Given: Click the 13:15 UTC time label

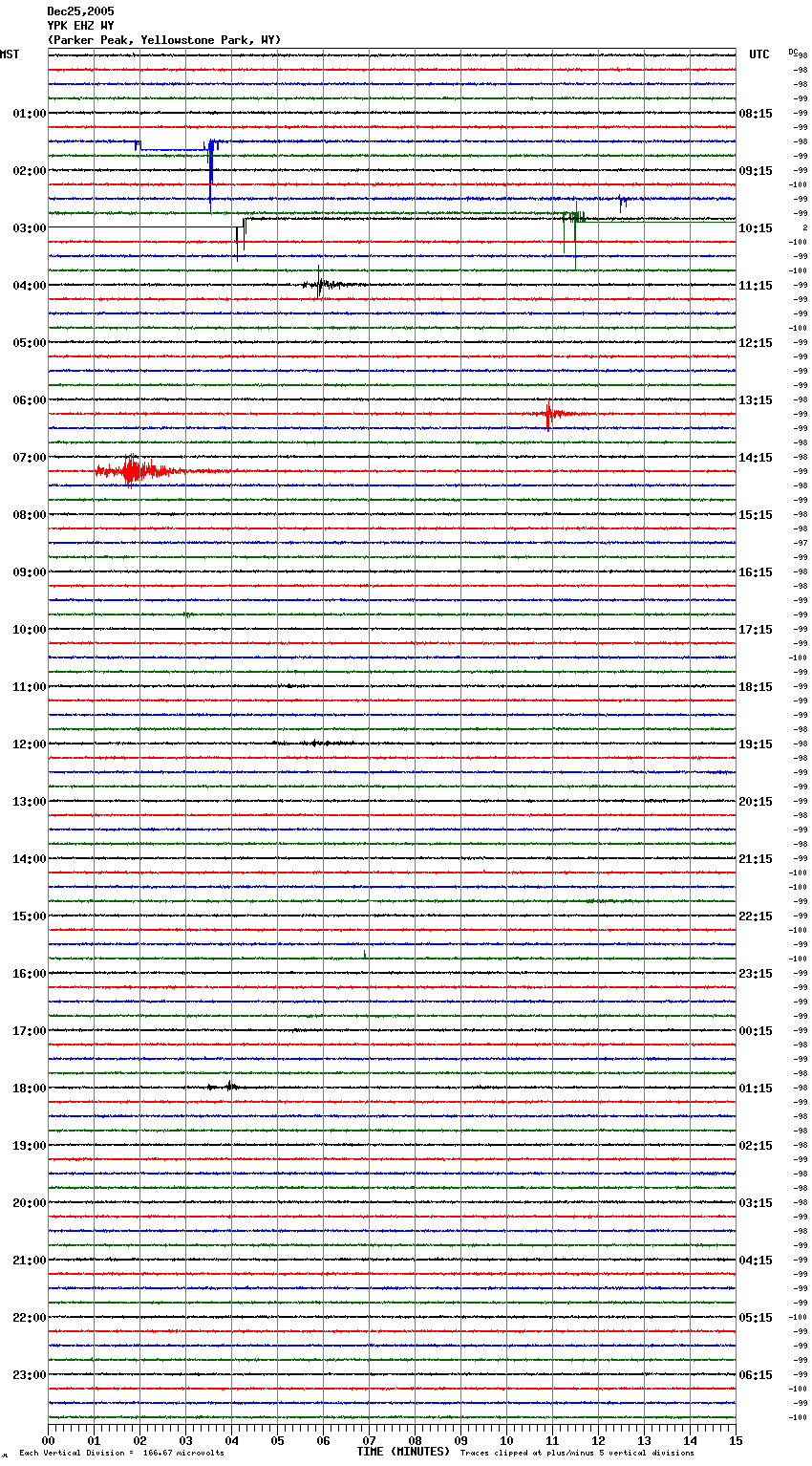Looking at the screenshot, I should [756, 400].
